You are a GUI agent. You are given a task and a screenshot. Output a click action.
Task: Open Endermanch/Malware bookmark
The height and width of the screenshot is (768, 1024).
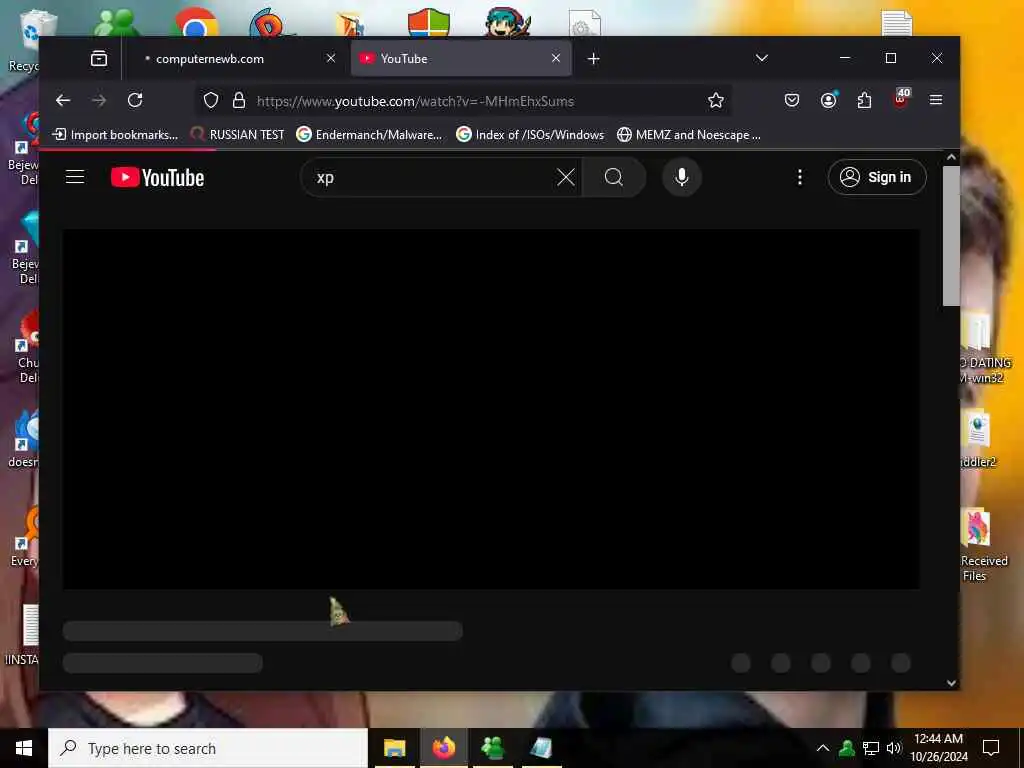tap(369, 135)
